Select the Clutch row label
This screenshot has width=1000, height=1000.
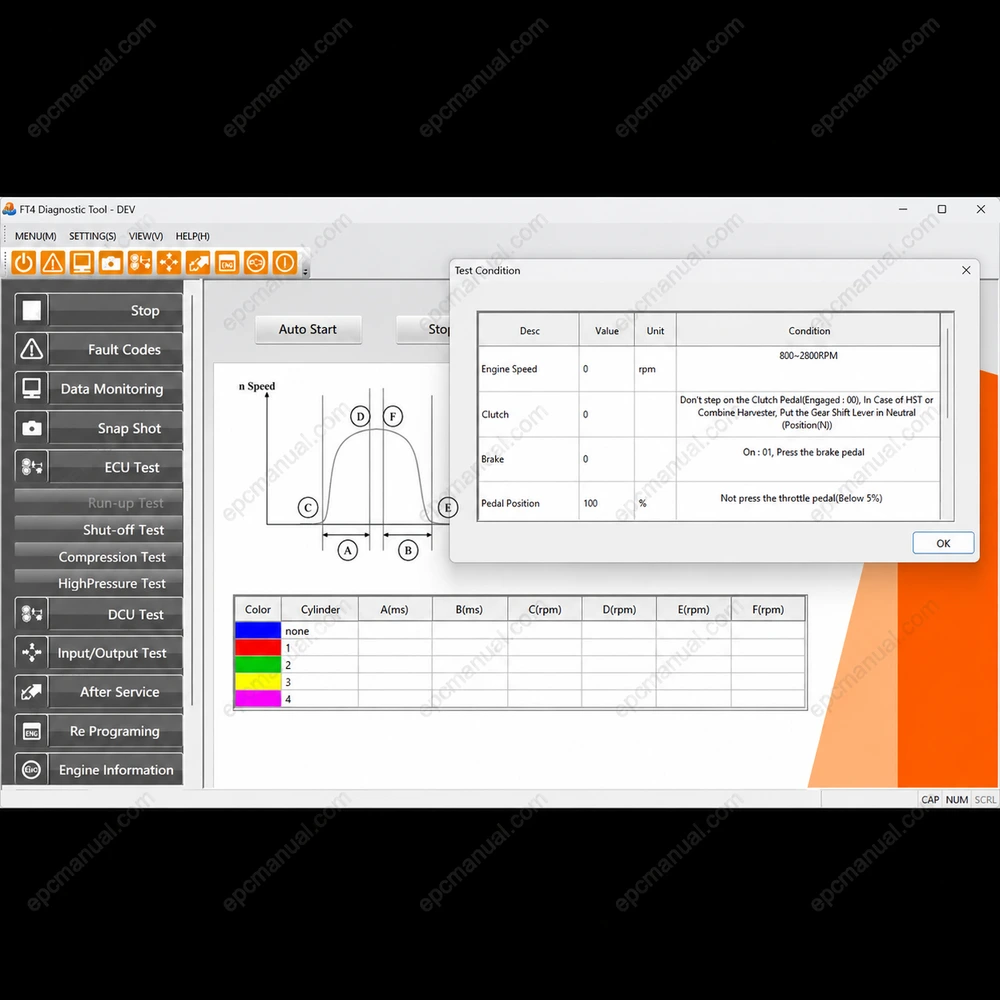[495, 414]
